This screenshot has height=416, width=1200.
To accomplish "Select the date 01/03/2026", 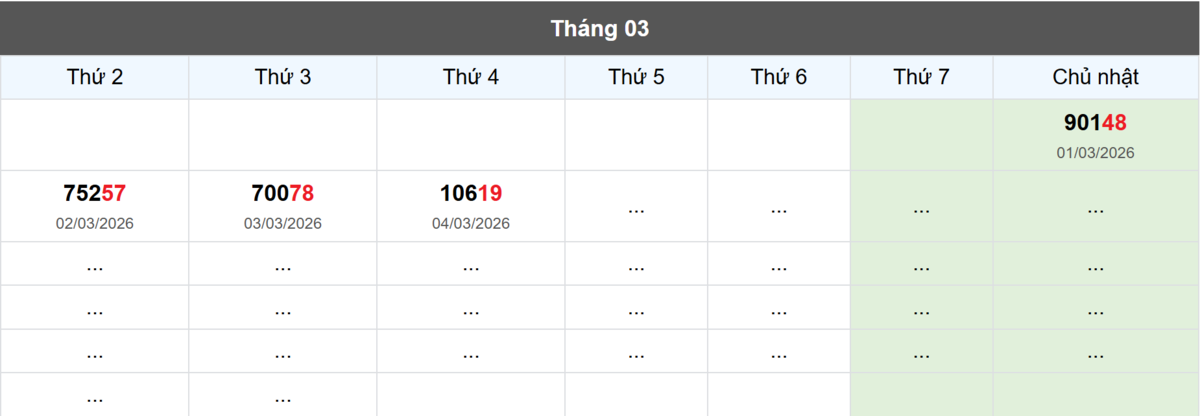I will [x=1095, y=153].
